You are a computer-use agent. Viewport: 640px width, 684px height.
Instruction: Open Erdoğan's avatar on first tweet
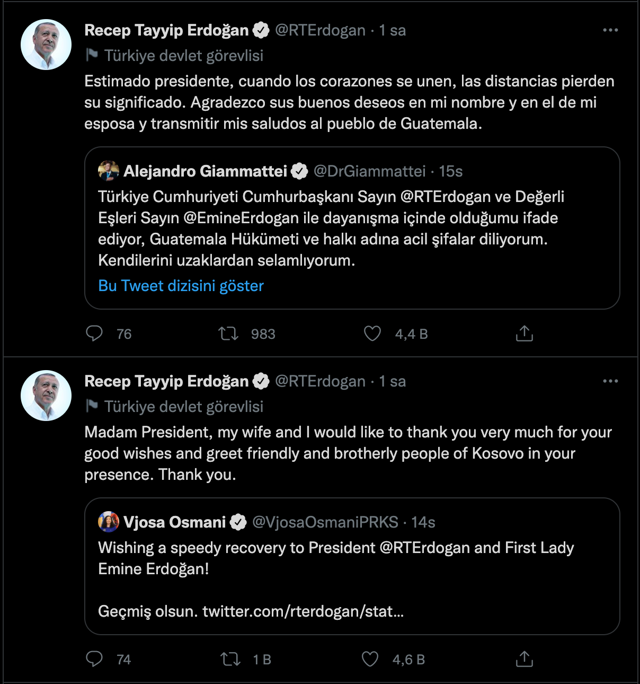point(47,45)
